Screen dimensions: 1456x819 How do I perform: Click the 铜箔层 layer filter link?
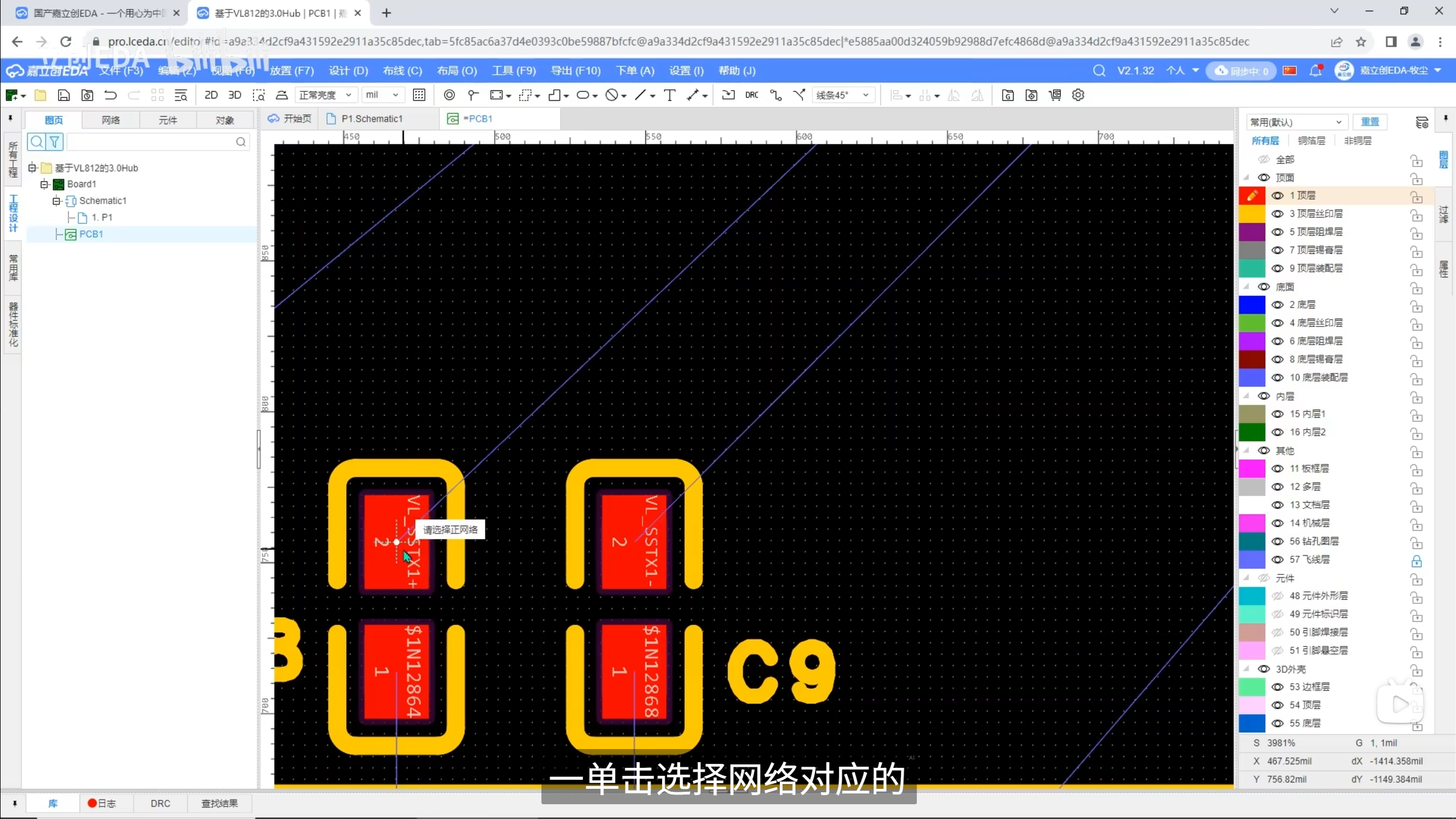(x=1311, y=140)
